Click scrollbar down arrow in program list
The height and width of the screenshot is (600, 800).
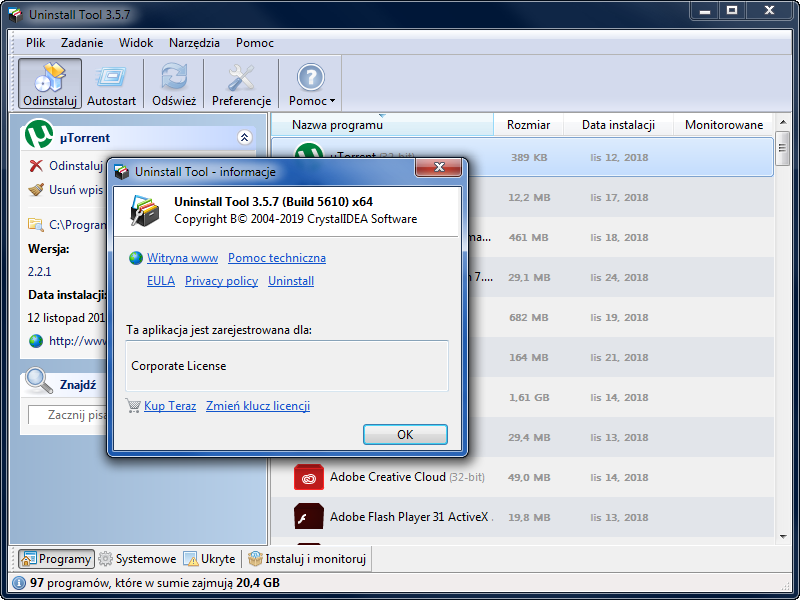point(783,537)
